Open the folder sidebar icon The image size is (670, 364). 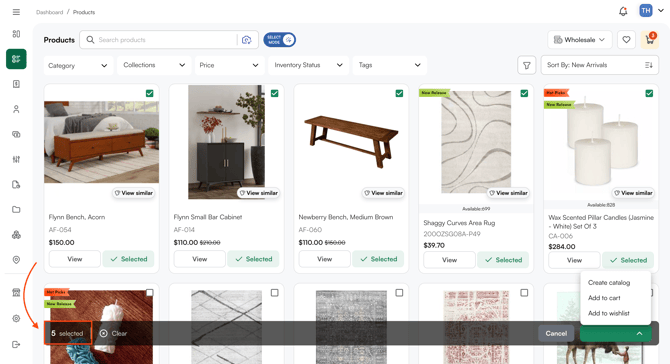click(16, 209)
